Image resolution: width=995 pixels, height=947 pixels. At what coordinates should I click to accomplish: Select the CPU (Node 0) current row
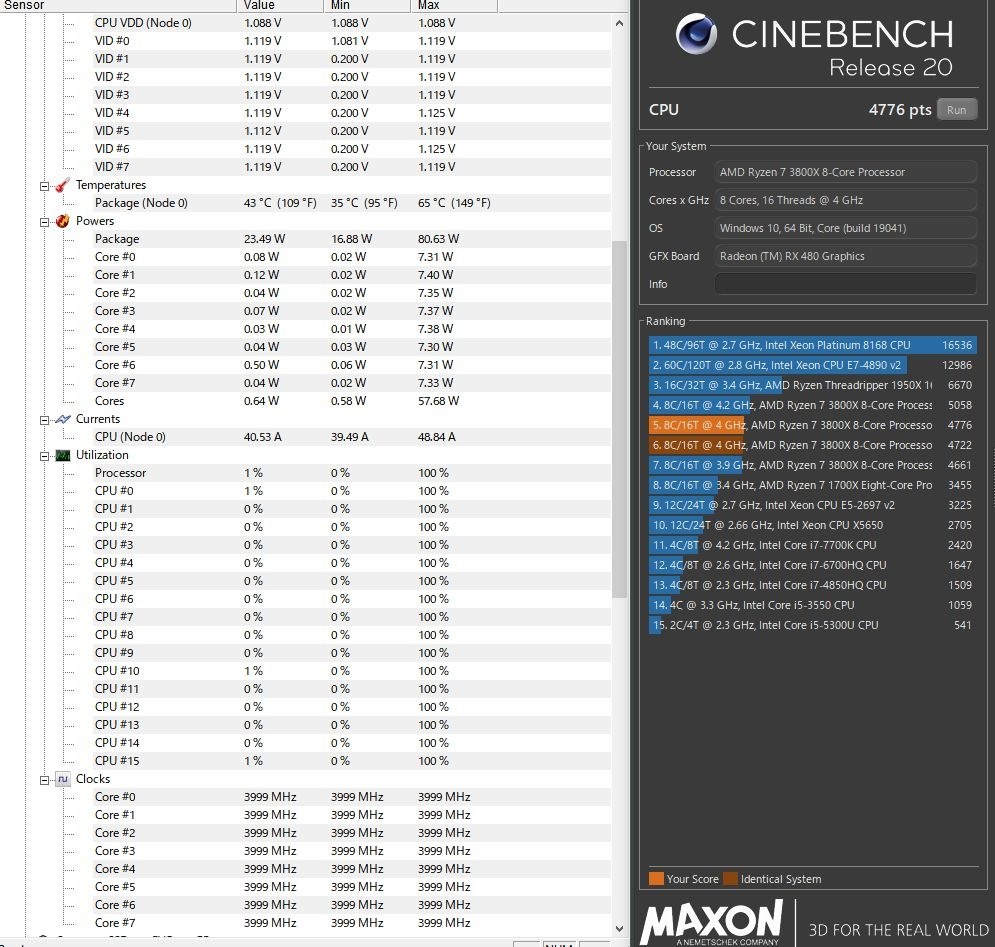[x=352, y=437]
